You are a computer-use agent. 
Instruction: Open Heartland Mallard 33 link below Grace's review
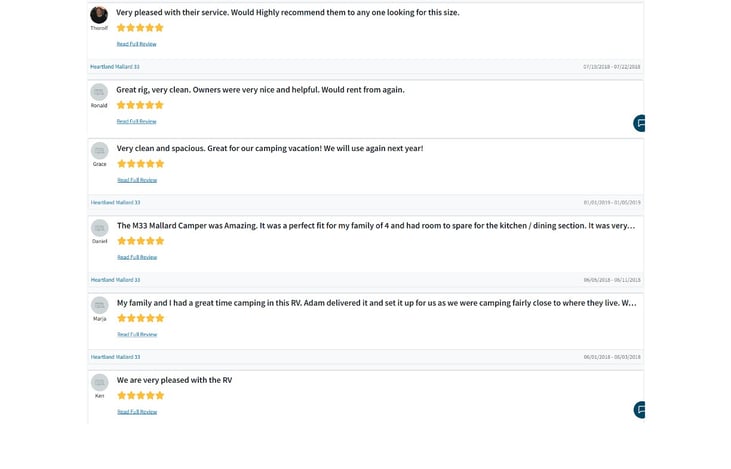tap(115, 203)
